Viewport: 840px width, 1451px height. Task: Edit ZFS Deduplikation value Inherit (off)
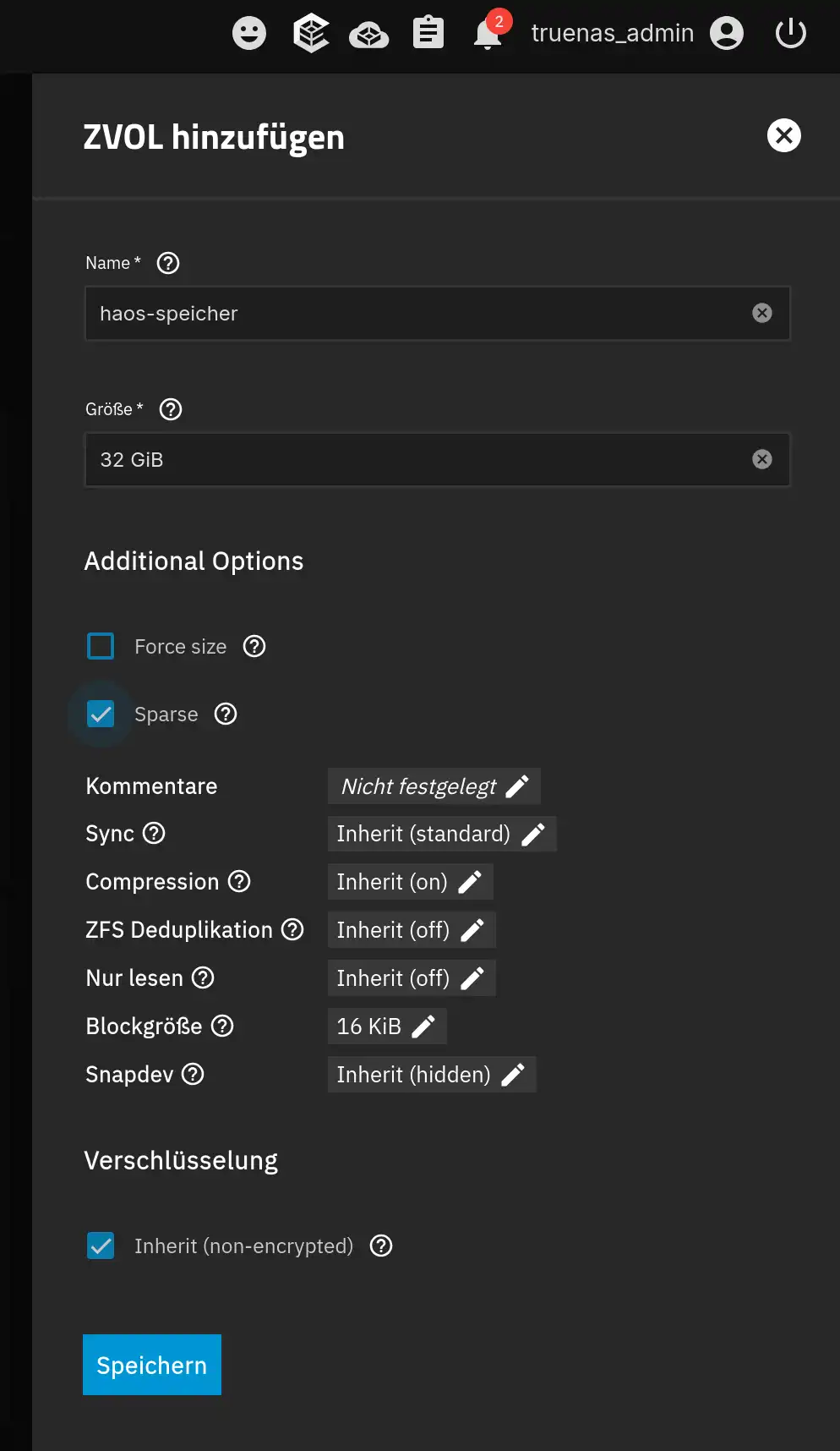point(412,930)
